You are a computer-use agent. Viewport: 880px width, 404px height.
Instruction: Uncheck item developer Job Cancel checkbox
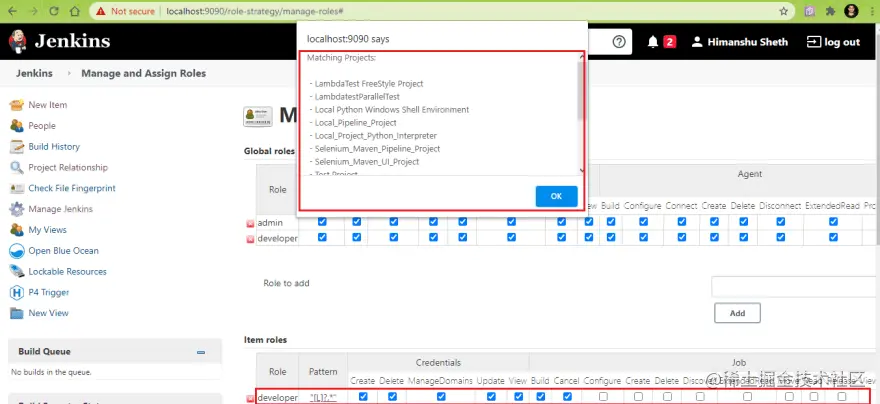tap(567, 396)
